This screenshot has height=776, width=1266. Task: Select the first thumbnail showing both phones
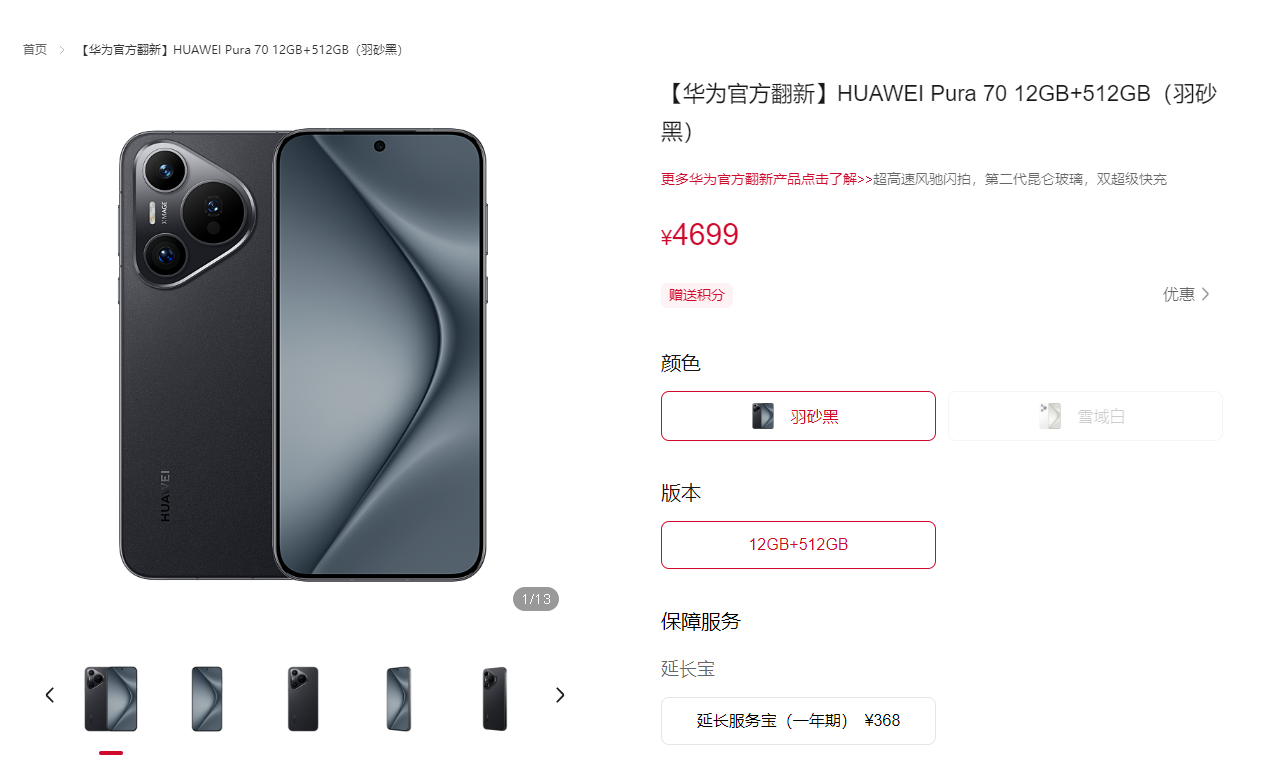(x=111, y=699)
